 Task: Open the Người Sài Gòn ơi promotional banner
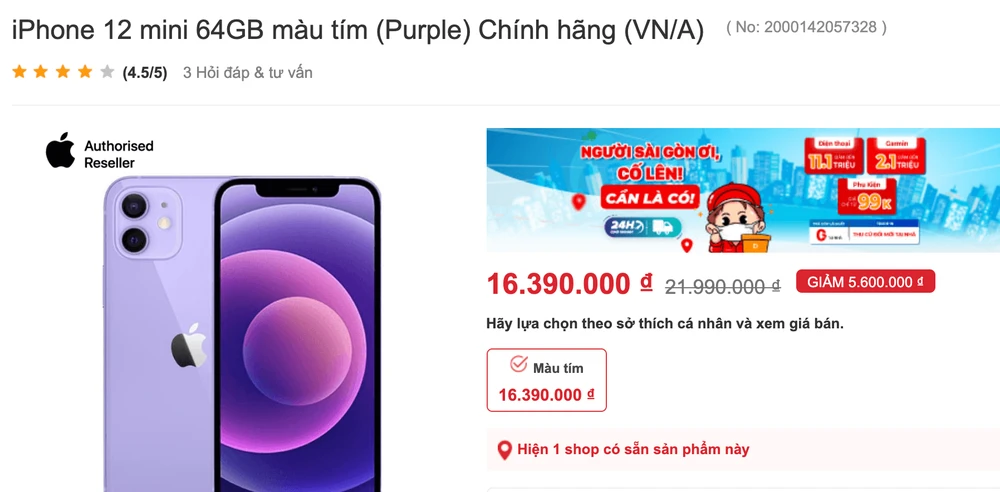pyautogui.click(x=743, y=190)
